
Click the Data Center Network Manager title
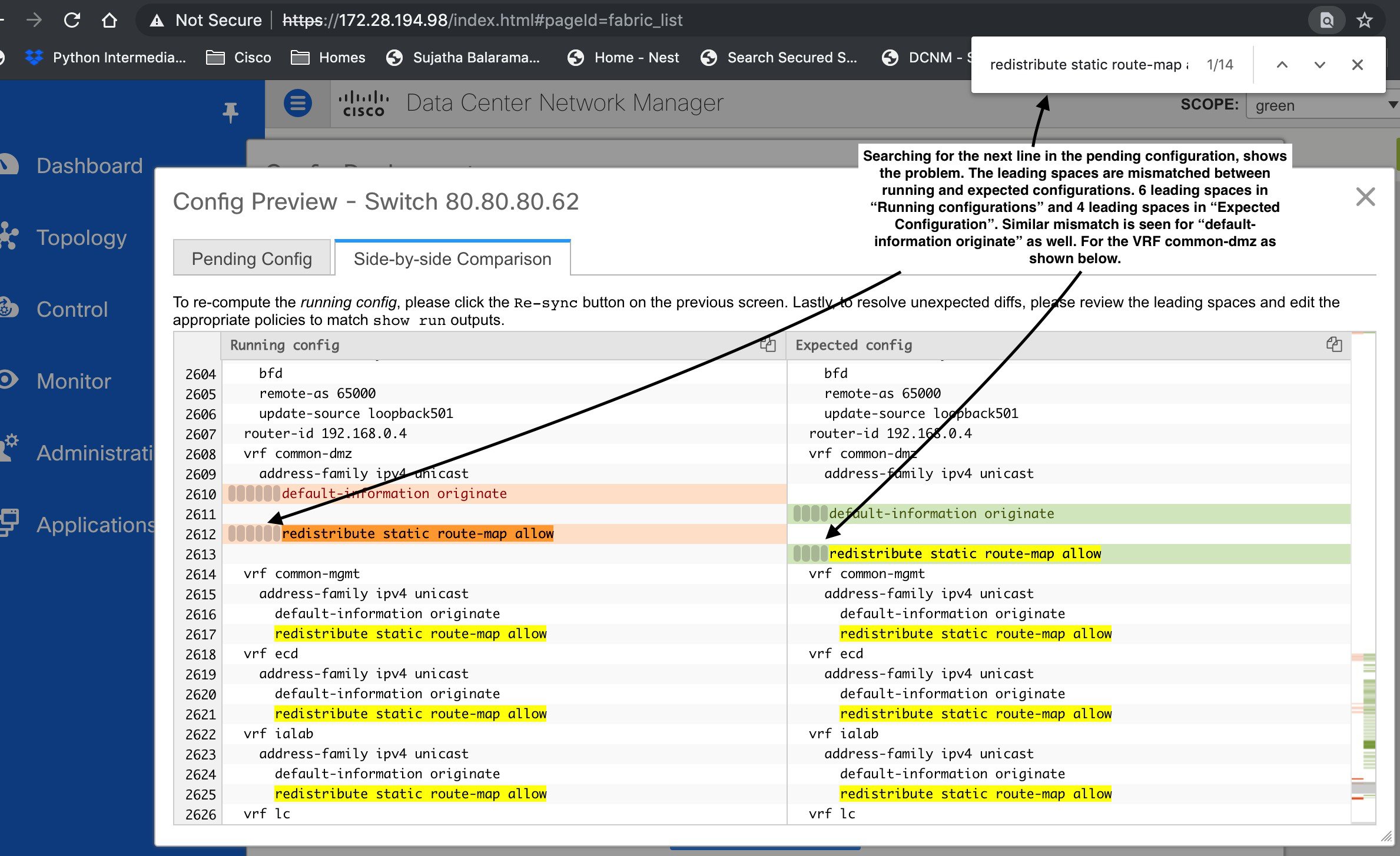click(564, 103)
